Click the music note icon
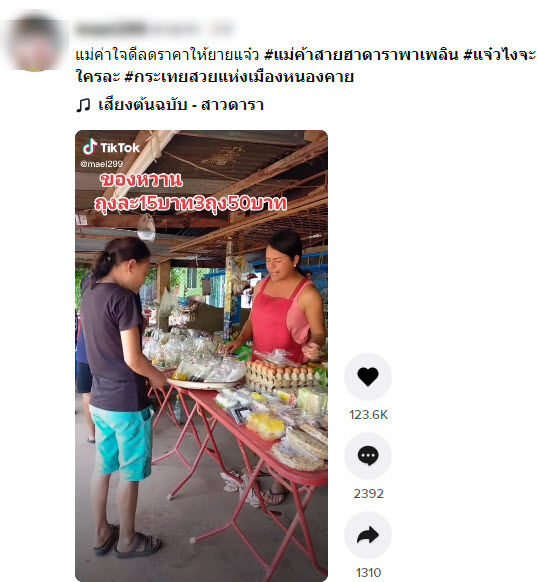 click(x=83, y=105)
